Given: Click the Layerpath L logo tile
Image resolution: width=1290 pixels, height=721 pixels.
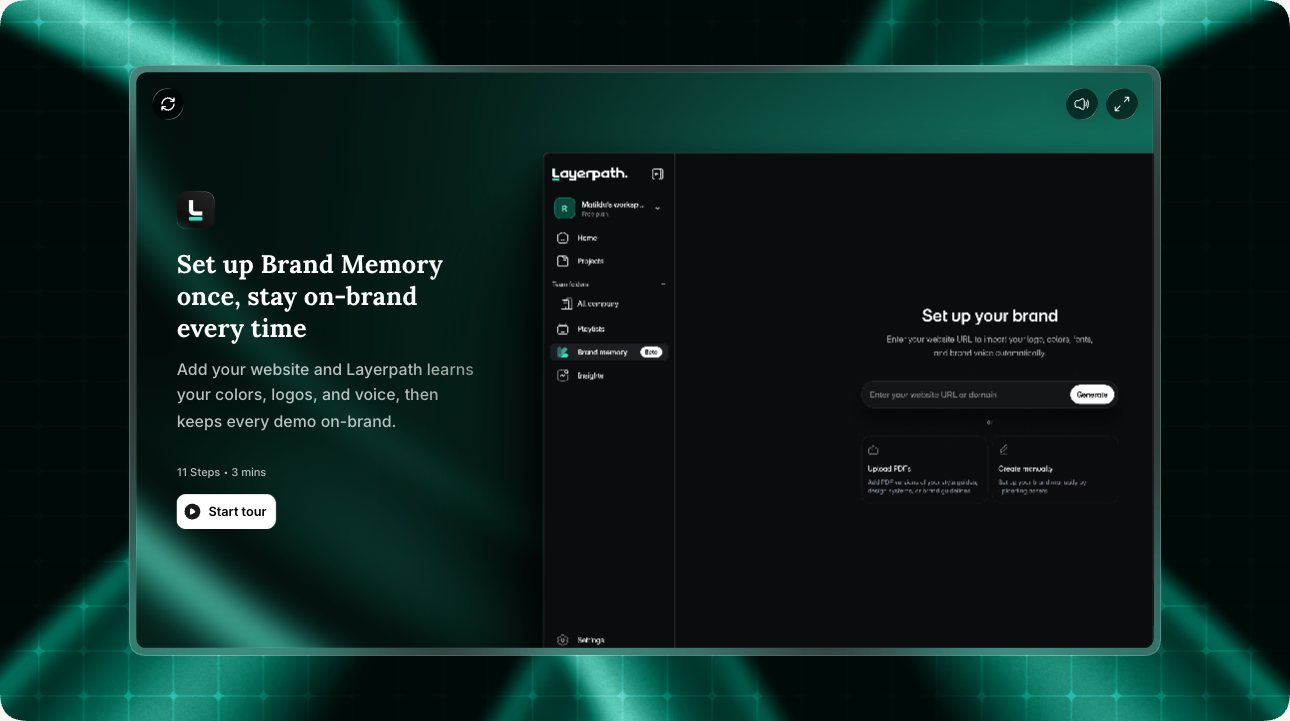Looking at the screenshot, I should (x=196, y=210).
